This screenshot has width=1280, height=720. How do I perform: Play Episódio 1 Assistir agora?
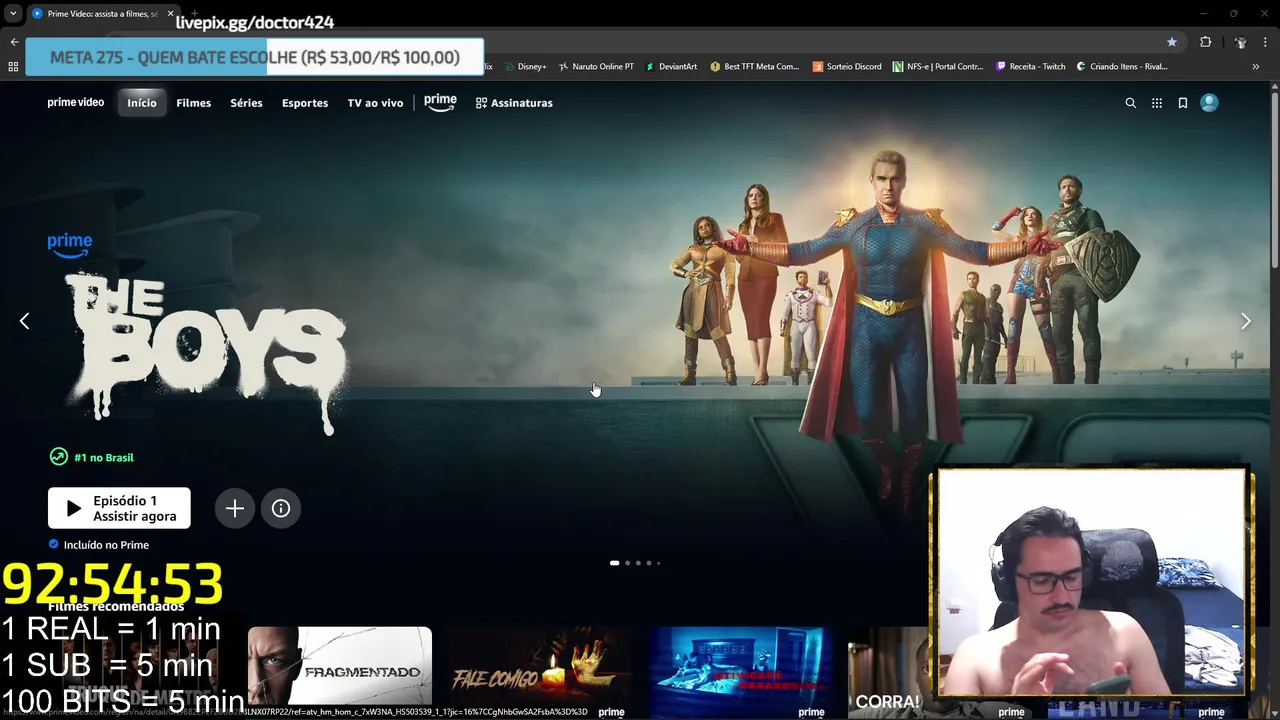click(119, 508)
